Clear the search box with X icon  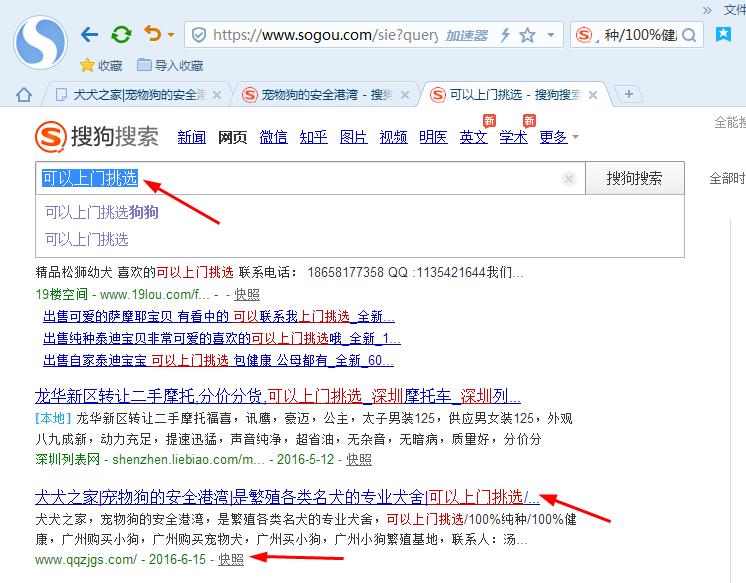(x=569, y=178)
